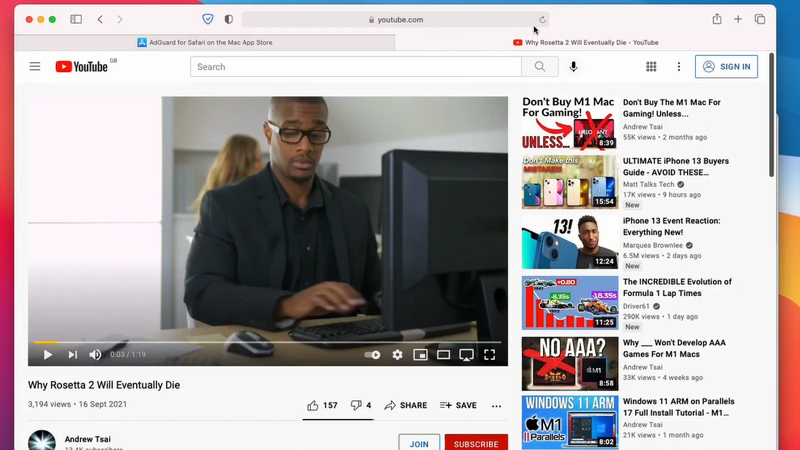Image resolution: width=800 pixels, height=450 pixels.
Task: Go forward with Safari forward arrow
Action: pyautogui.click(x=120, y=19)
